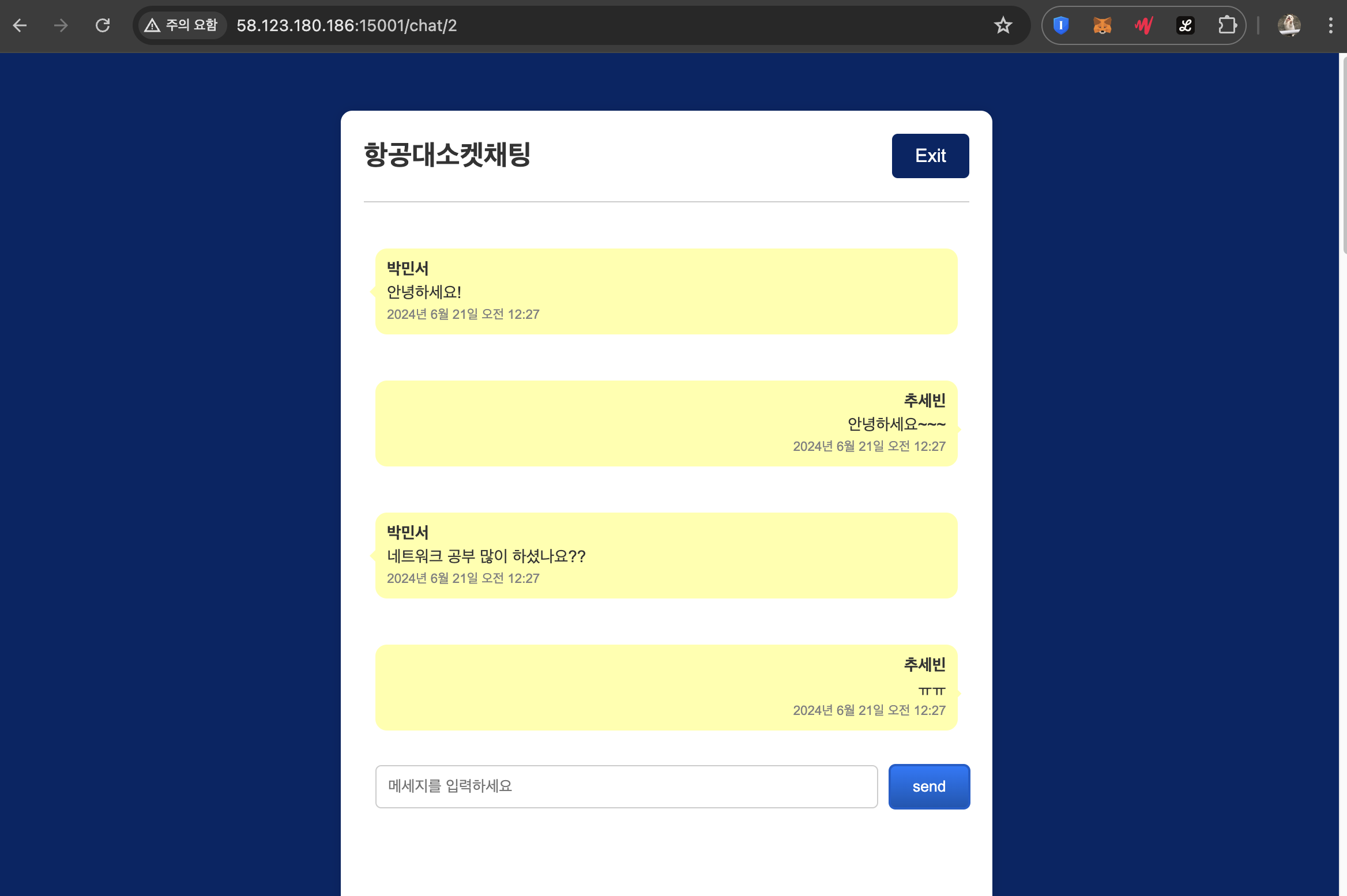Click the page's vertical scrollbar thumb

click(1343, 156)
